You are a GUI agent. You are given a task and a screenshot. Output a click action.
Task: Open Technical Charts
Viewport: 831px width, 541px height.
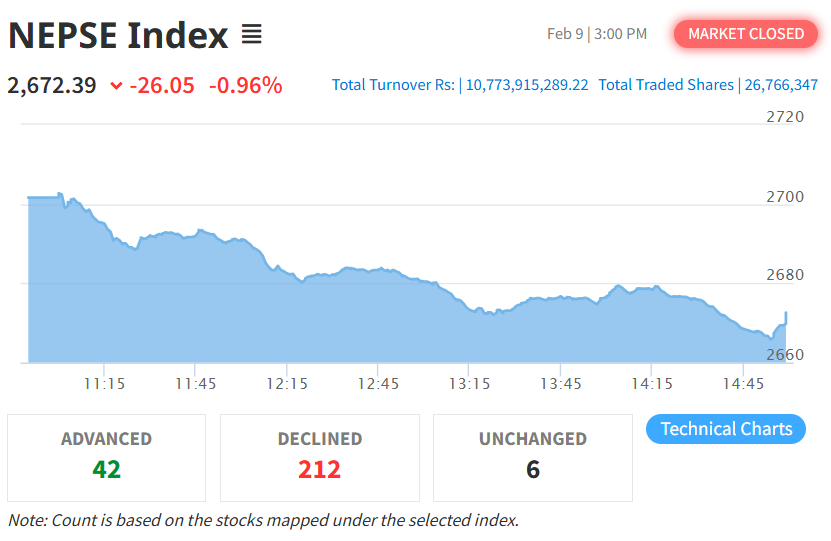(x=726, y=429)
